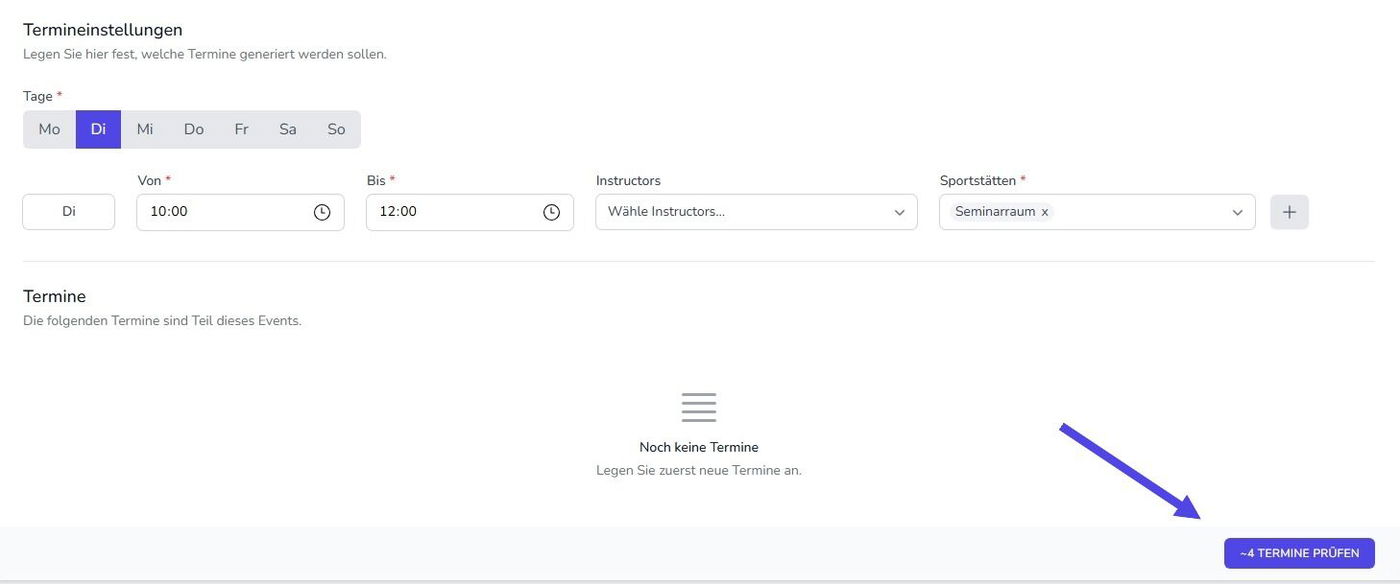1400x584 pixels.
Task: Click the Seminarraum tag in Sportstätten
Action: [x=994, y=212]
